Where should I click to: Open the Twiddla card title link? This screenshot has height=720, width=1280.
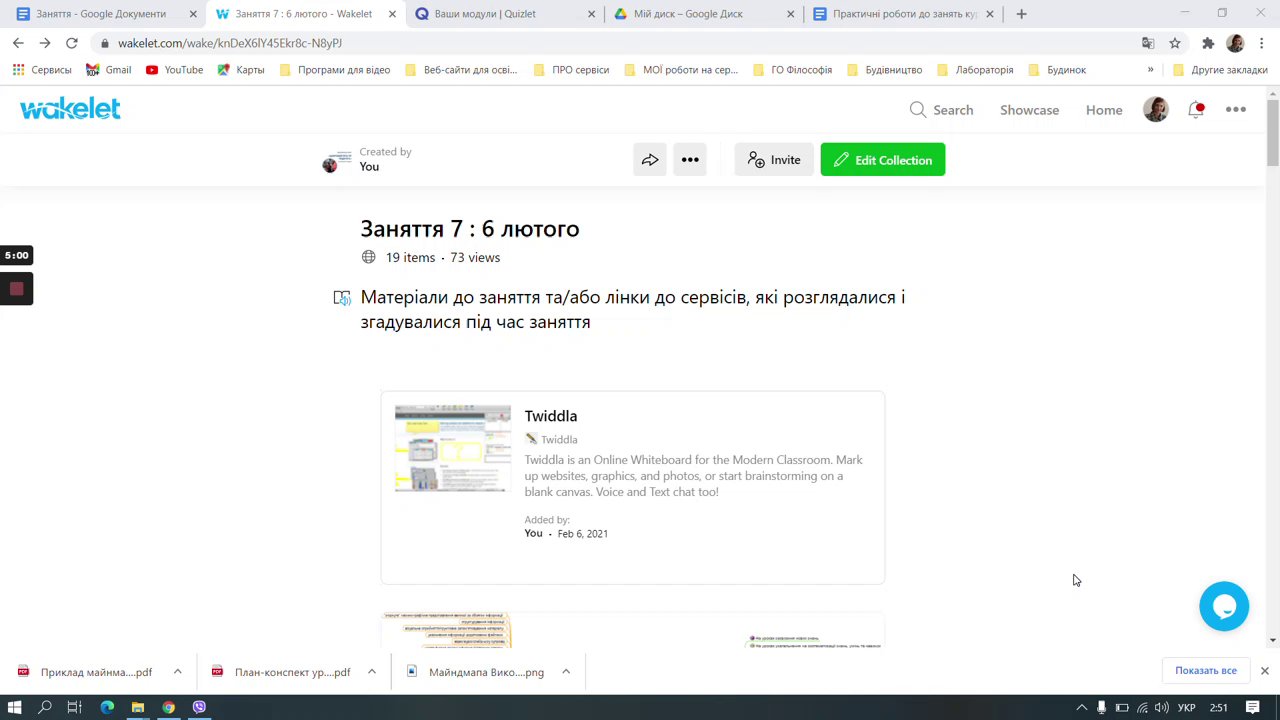click(551, 416)
